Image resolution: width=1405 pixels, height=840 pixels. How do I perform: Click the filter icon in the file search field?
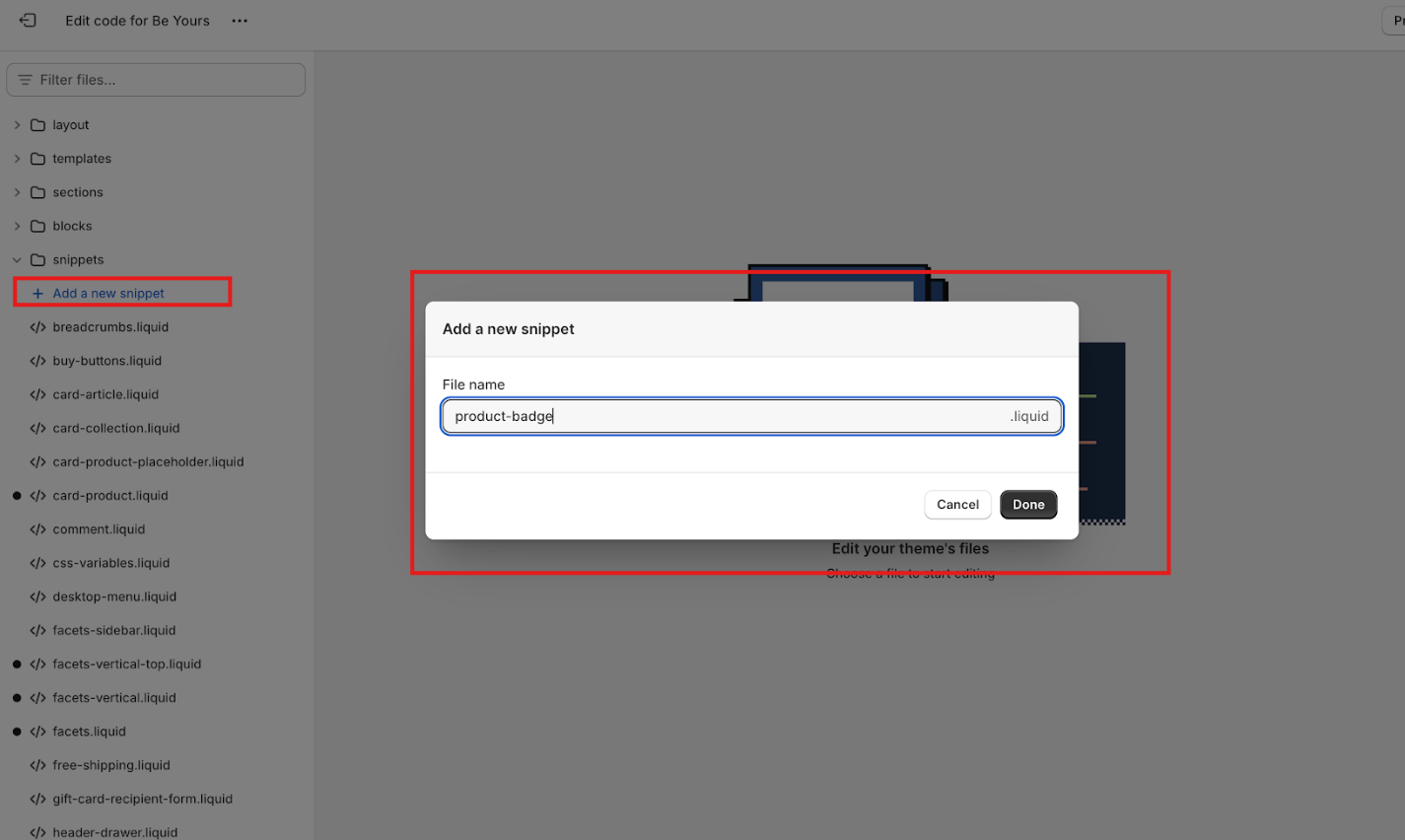coord(24,79)
